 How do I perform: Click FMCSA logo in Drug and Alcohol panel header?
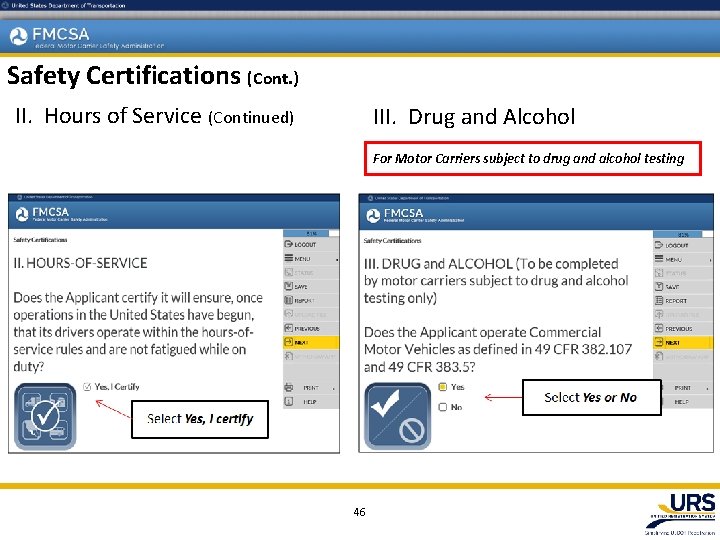(x=414, y=215)
